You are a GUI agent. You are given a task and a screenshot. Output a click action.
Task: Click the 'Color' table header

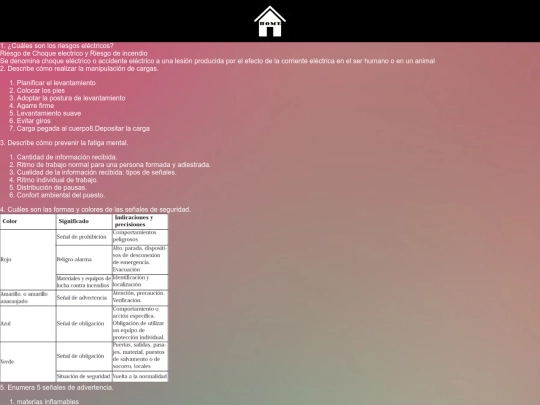(x=28, y=221)
